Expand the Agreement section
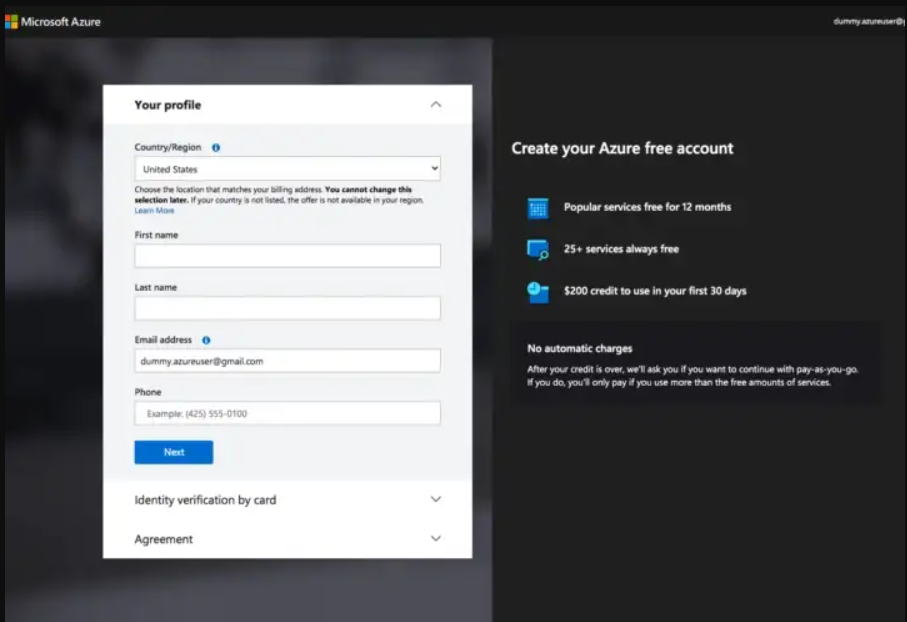This screenshot has width=907, height=622. pos(435,539)
